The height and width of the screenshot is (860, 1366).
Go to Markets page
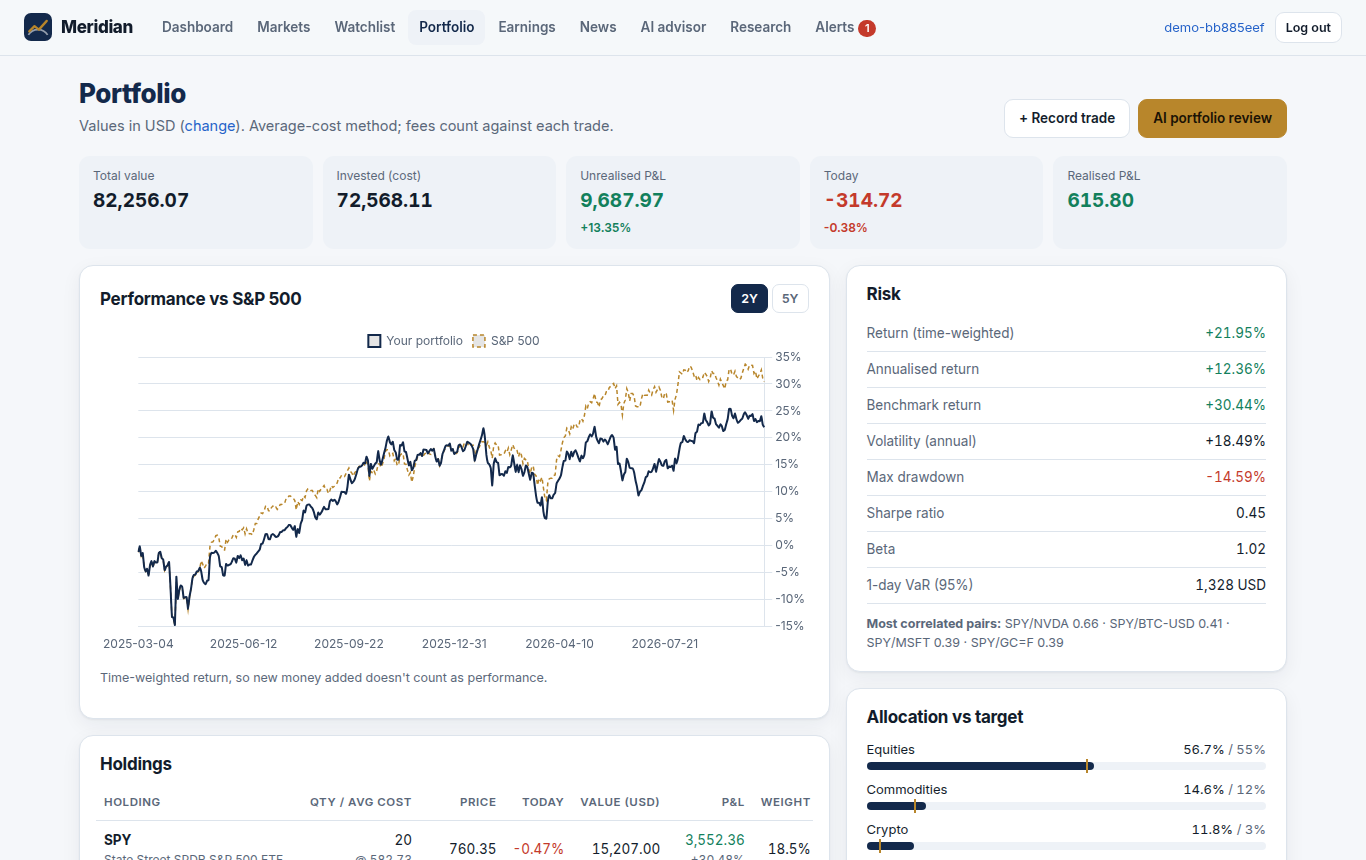(x=284, y=27)
